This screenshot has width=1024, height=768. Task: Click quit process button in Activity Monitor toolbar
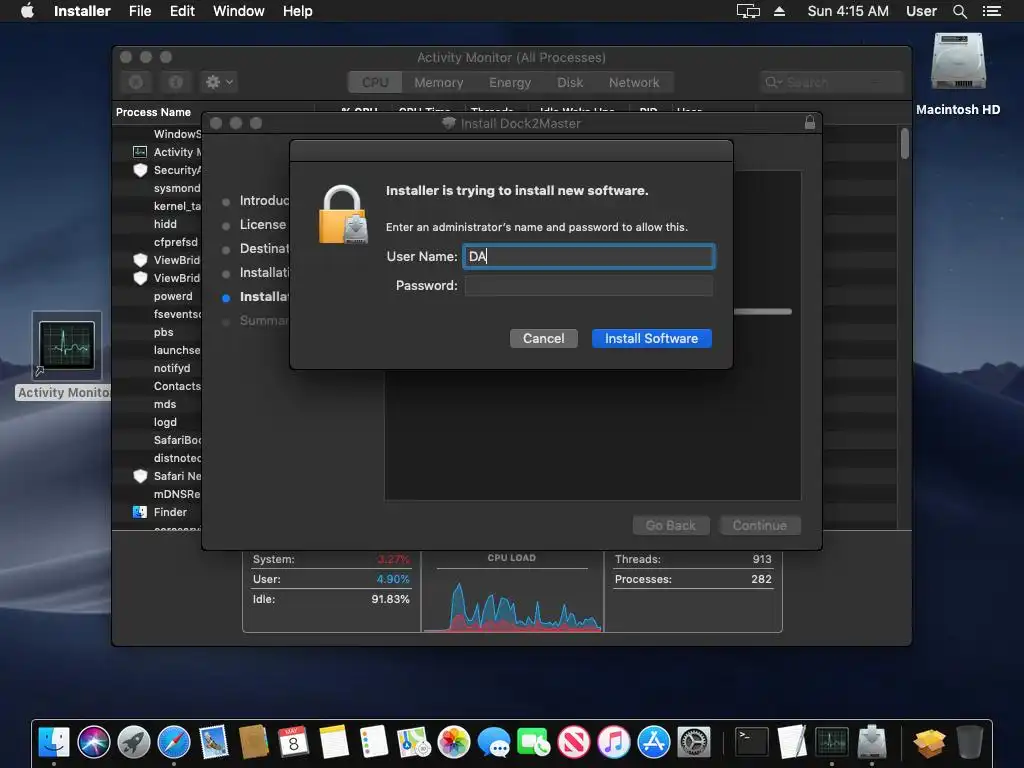(x=136, y=82)
